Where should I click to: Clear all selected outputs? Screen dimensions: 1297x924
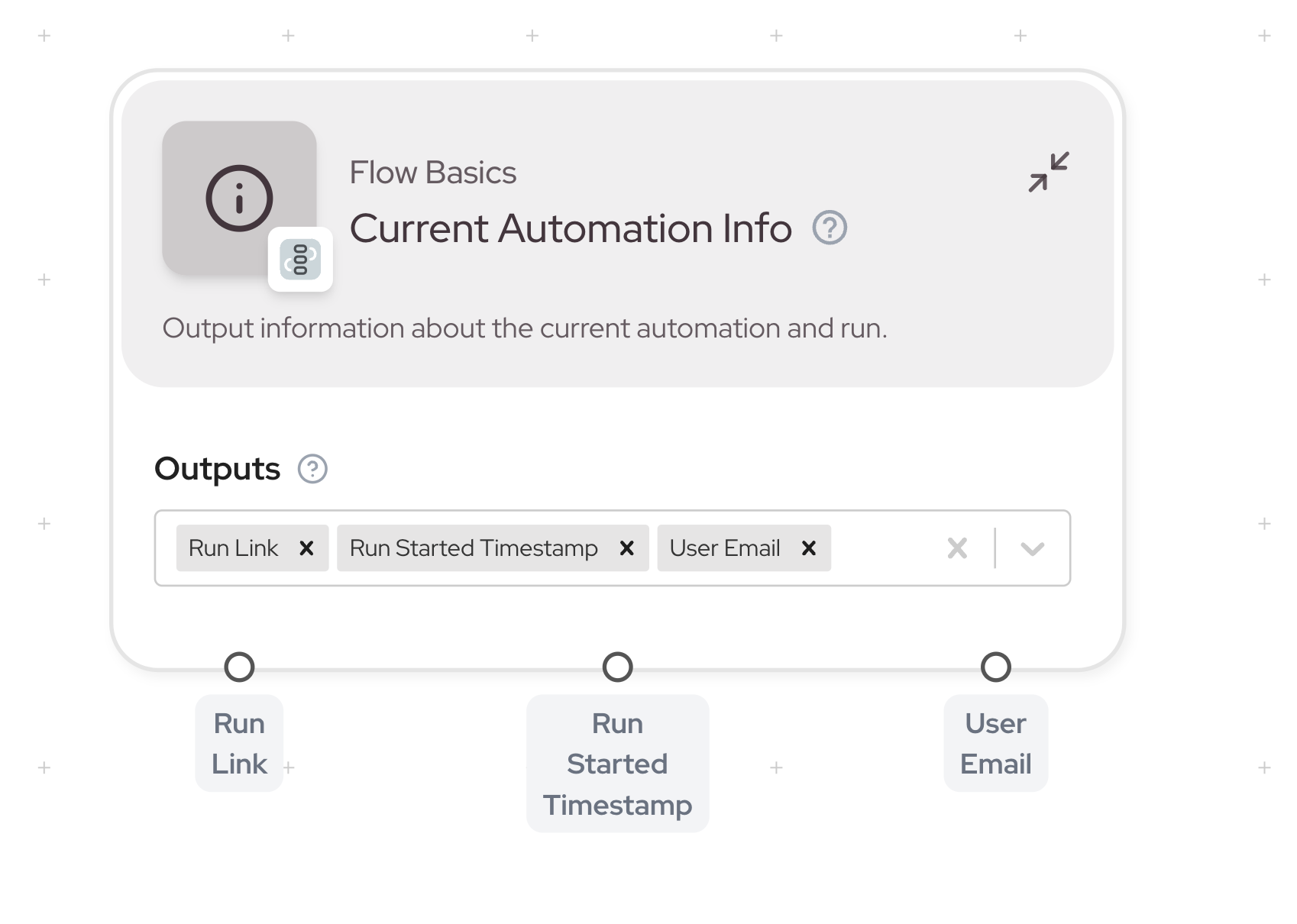957,548
